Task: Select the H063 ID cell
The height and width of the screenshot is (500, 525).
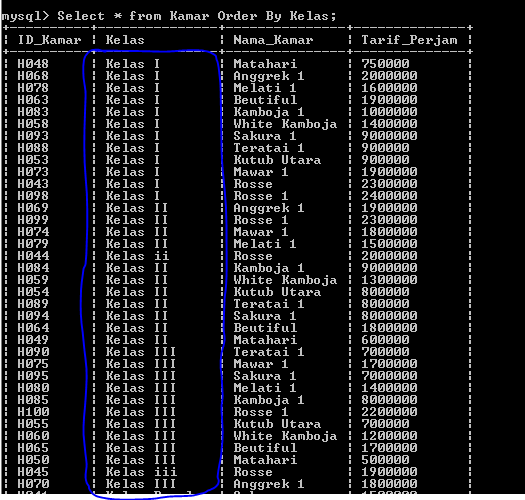Action: pyautogui.click(x=33, y=100)
